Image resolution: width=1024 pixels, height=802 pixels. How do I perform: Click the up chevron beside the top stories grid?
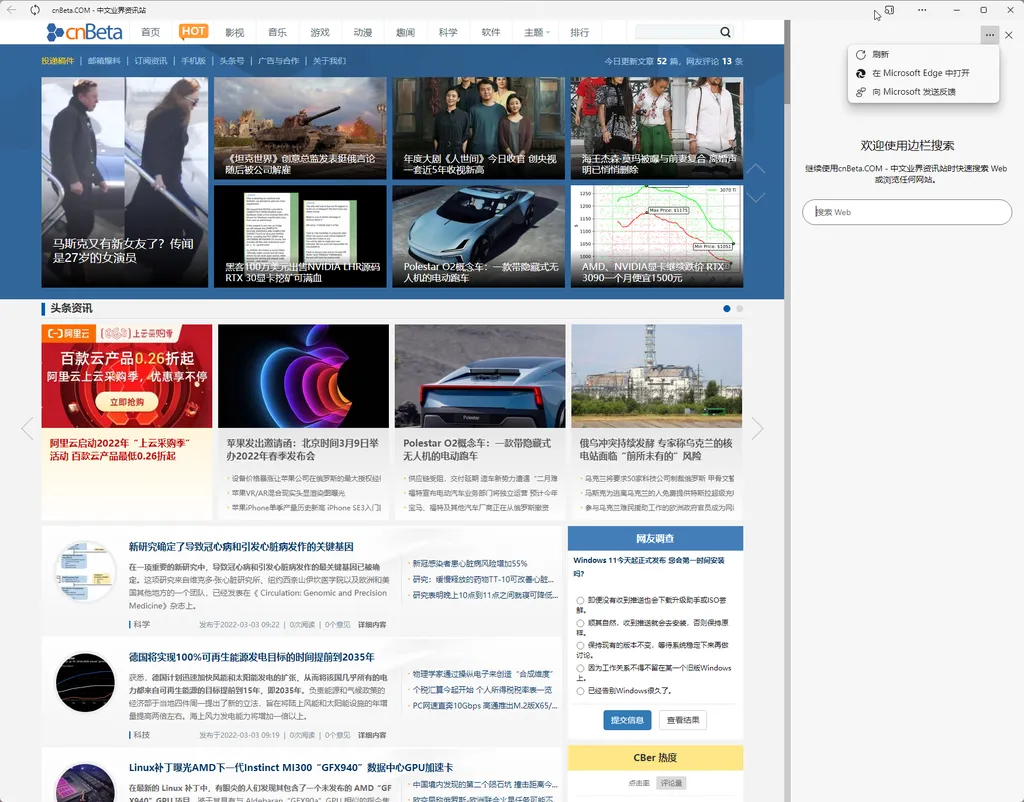coord(757,169)
